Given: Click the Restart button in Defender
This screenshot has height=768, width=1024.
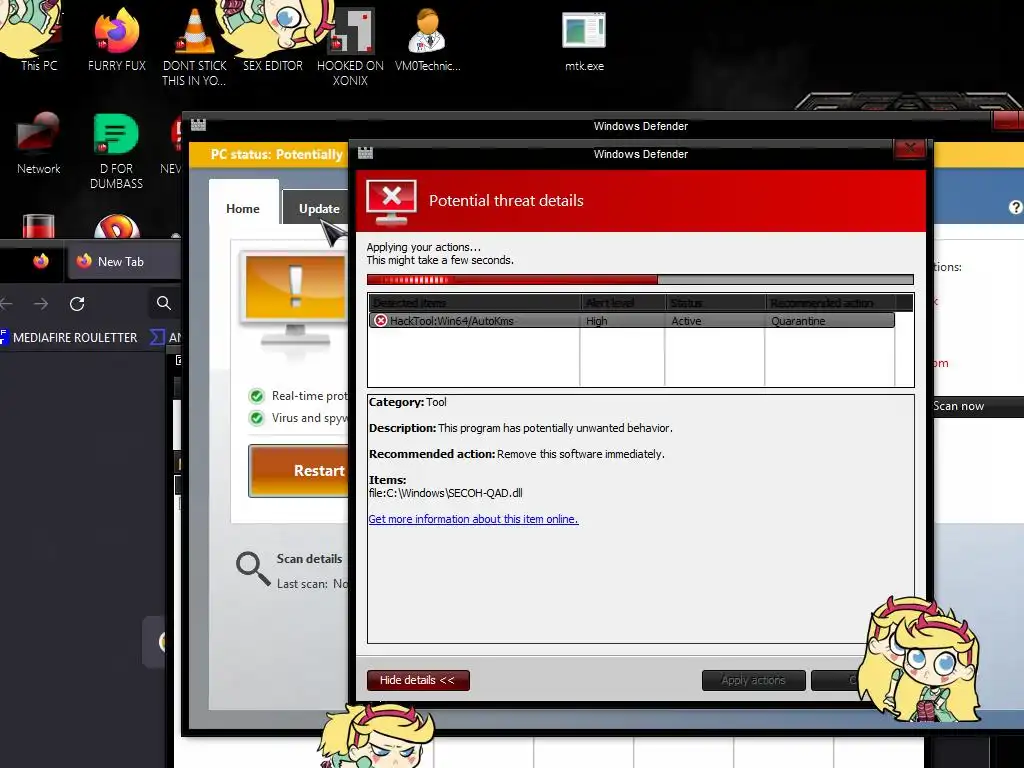Looking at the screenshot, I should pos(299,471).
